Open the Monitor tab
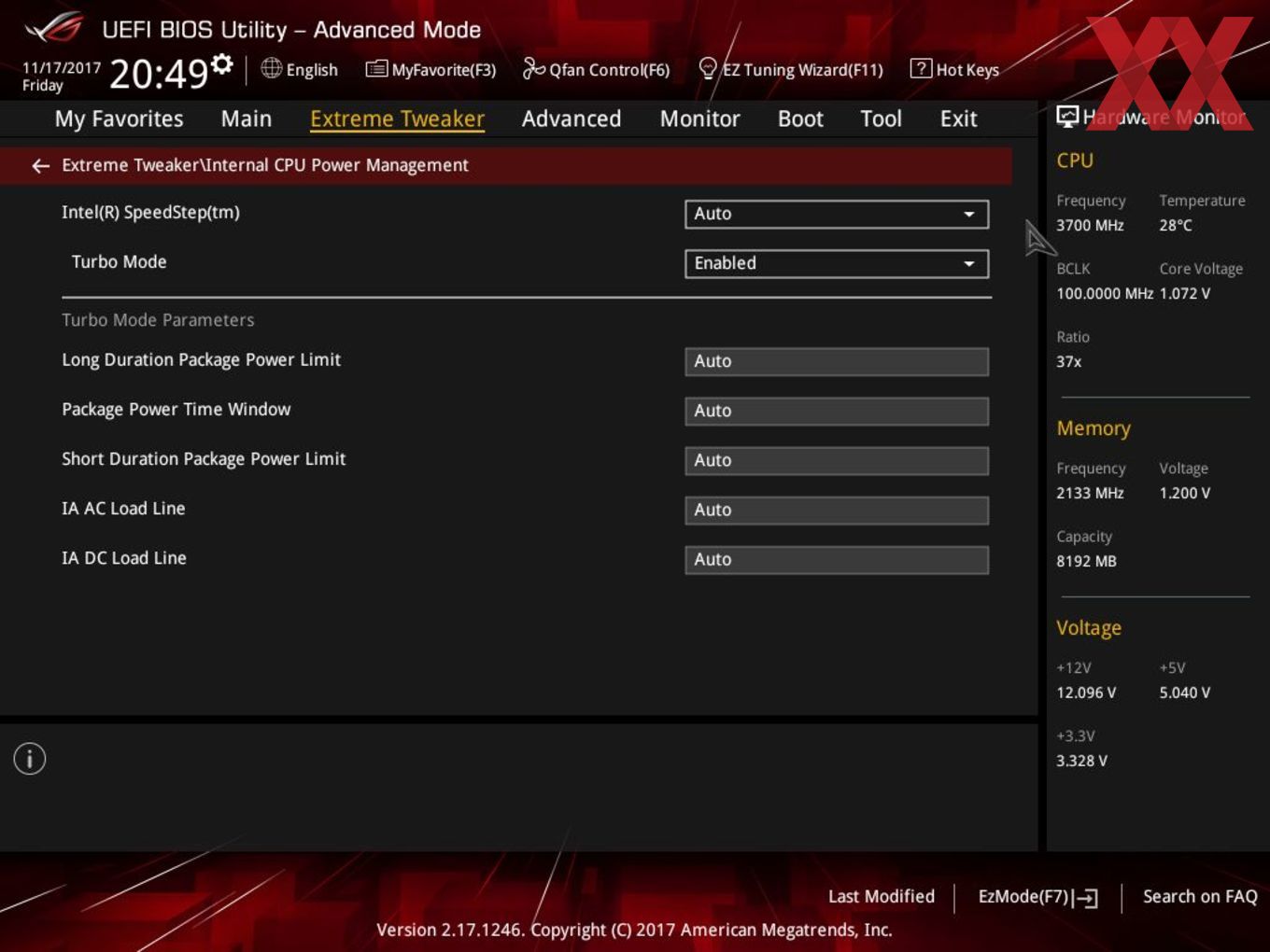The height and width of the screenshot is (952, 1270). [x=700, y=119]
